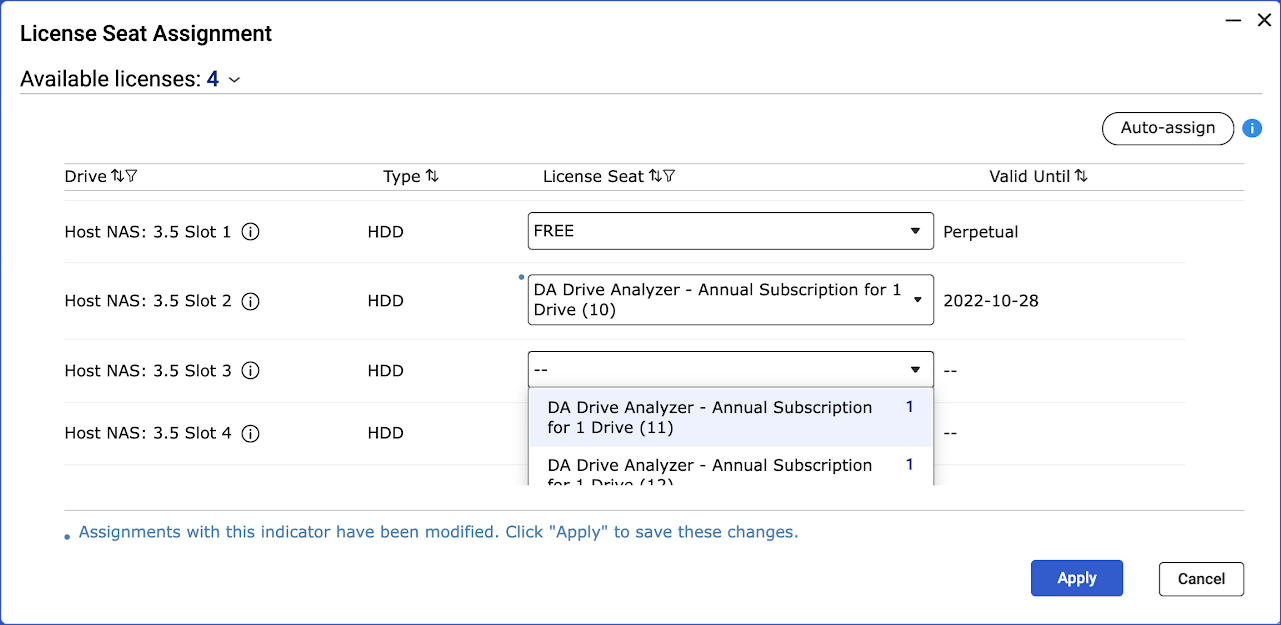Filter the Drive column
The height and width of the screenshot is (625, 1281).
tap(132, 176)
